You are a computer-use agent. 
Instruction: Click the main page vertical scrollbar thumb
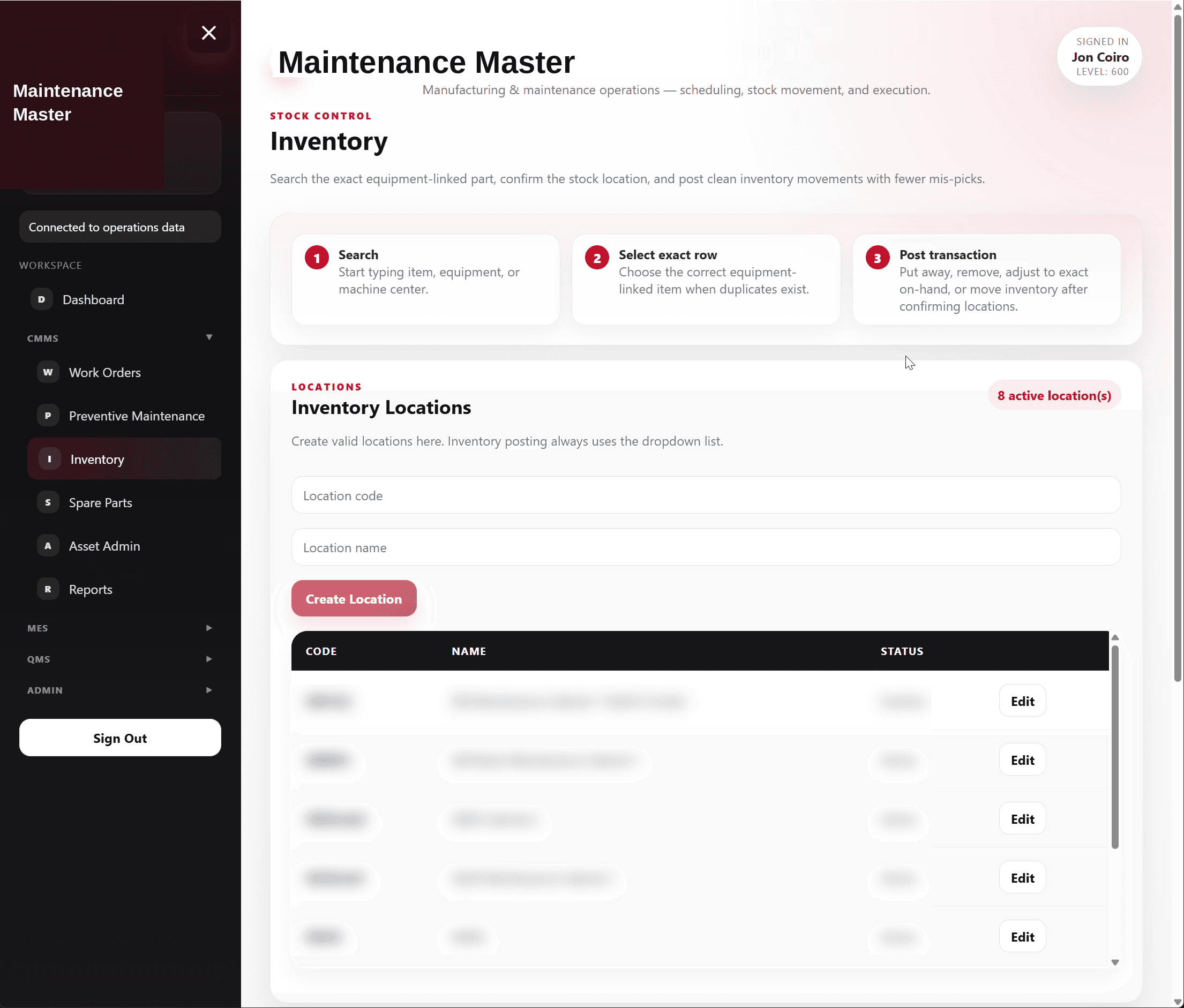[x=1178, y=348]
